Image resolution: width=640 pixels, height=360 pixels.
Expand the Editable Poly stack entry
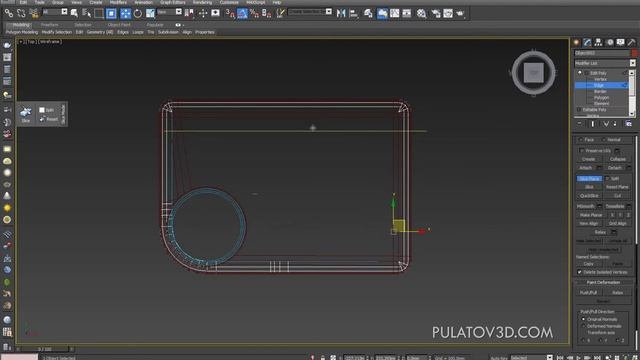(x=579, y=110)
